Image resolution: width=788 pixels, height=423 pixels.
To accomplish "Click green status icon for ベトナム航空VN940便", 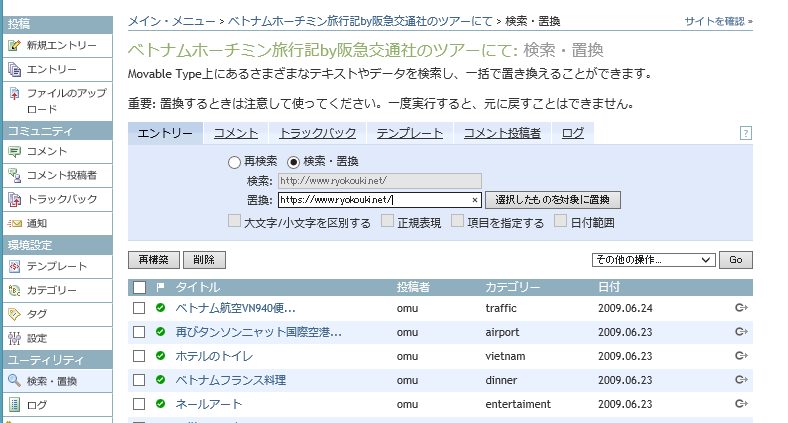I will [160, 308].
